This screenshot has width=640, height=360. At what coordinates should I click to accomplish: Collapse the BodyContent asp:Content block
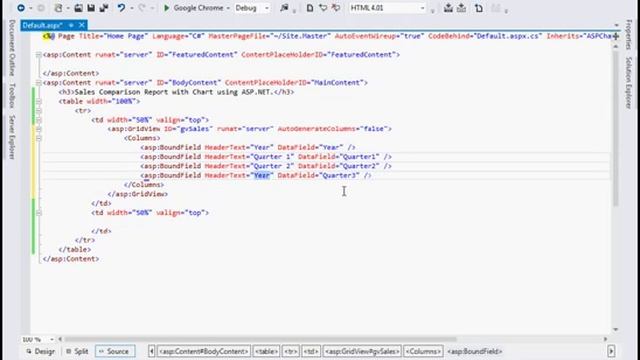pos(38,83)
